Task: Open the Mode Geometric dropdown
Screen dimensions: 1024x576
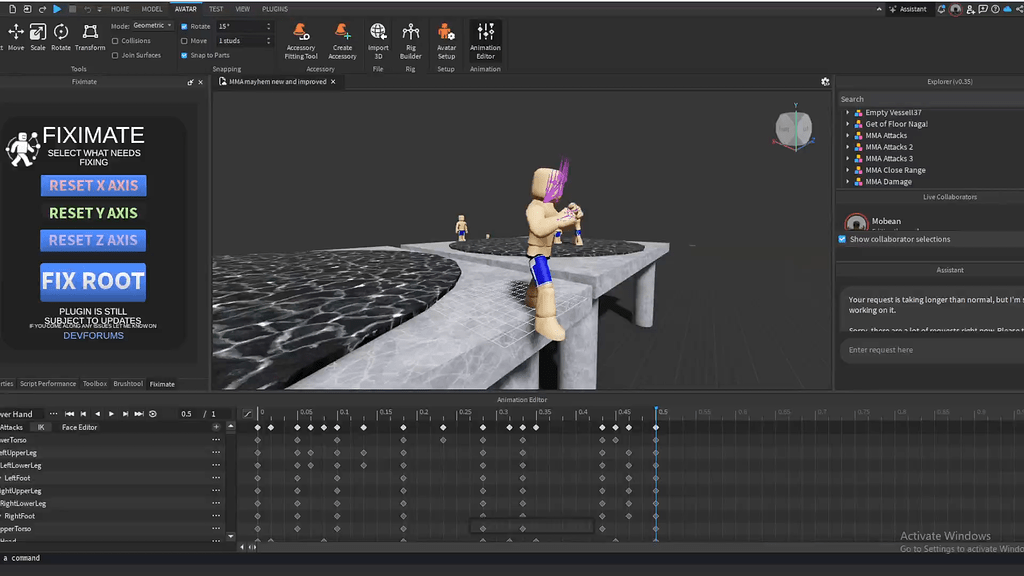Action: point(152,26)
